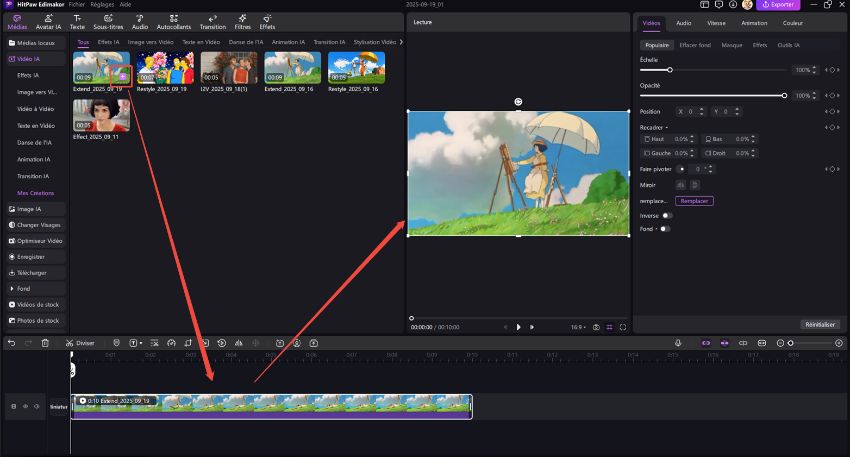Open Changer Visages in sidebar
This screenshot has height=457, width=850.
pos(36,224)
